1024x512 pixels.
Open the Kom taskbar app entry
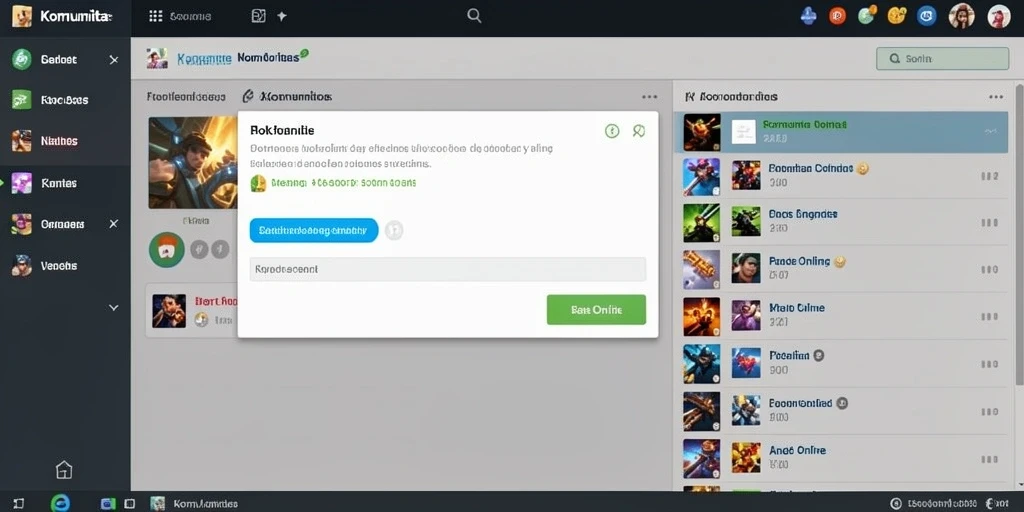tap(193, 504)
